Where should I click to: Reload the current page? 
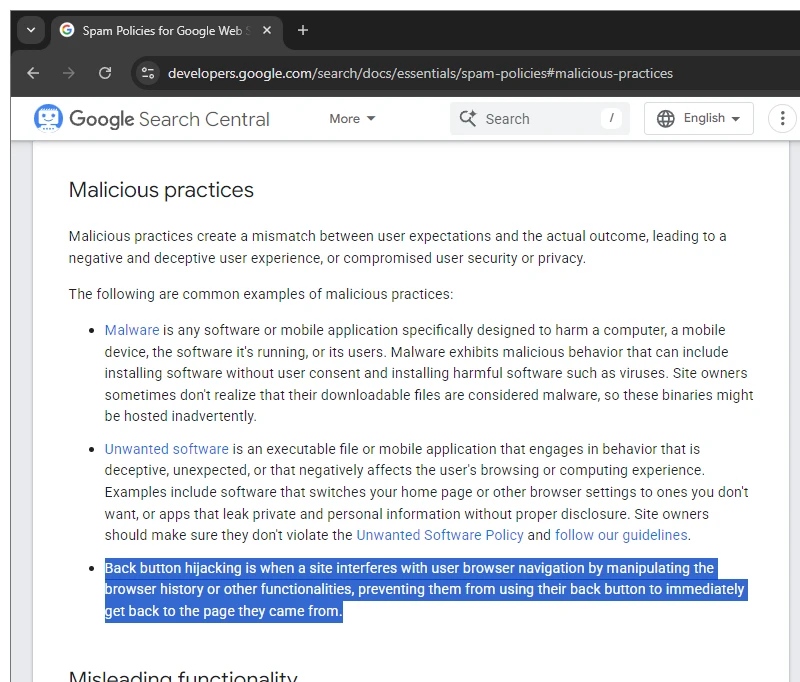(105, 73)
